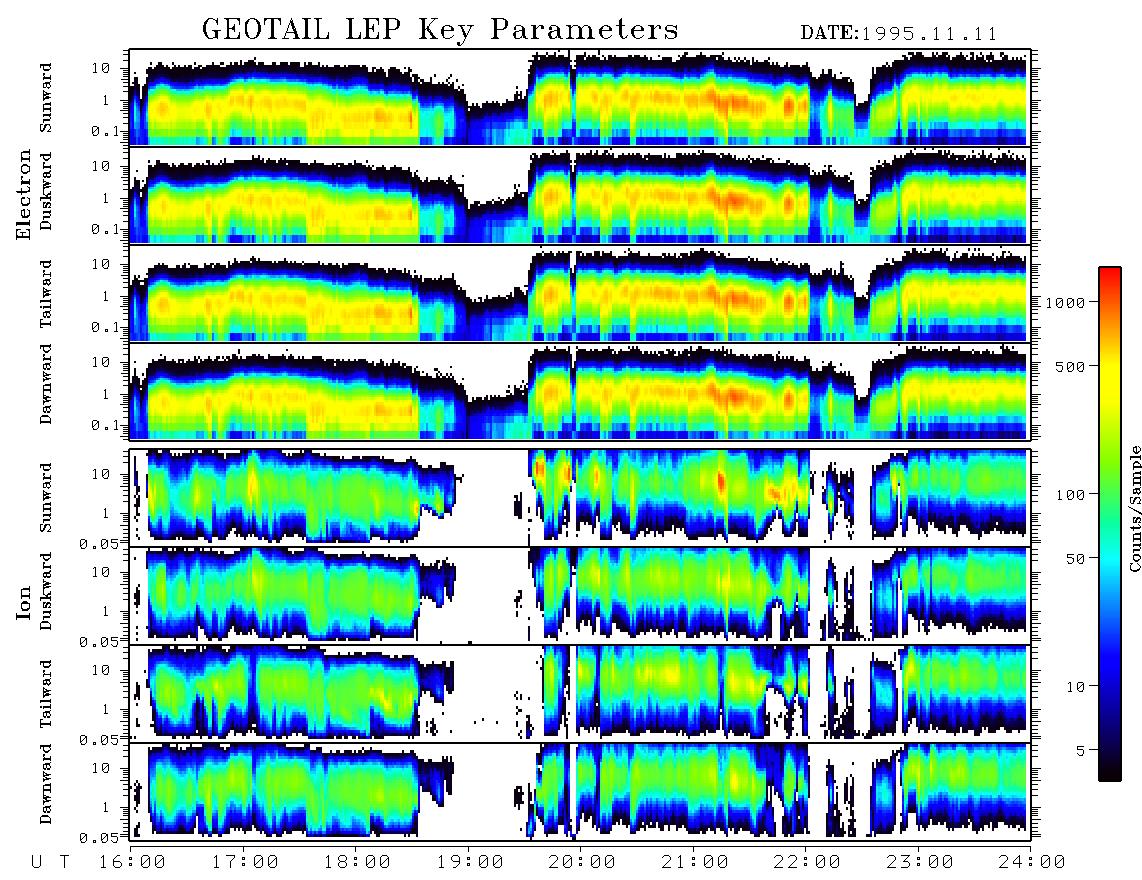The height and width of the screenshot is (880, 1142).
Task: Click the Electron Sunward spectrogram panel
Action: click(x=580, y=98)
